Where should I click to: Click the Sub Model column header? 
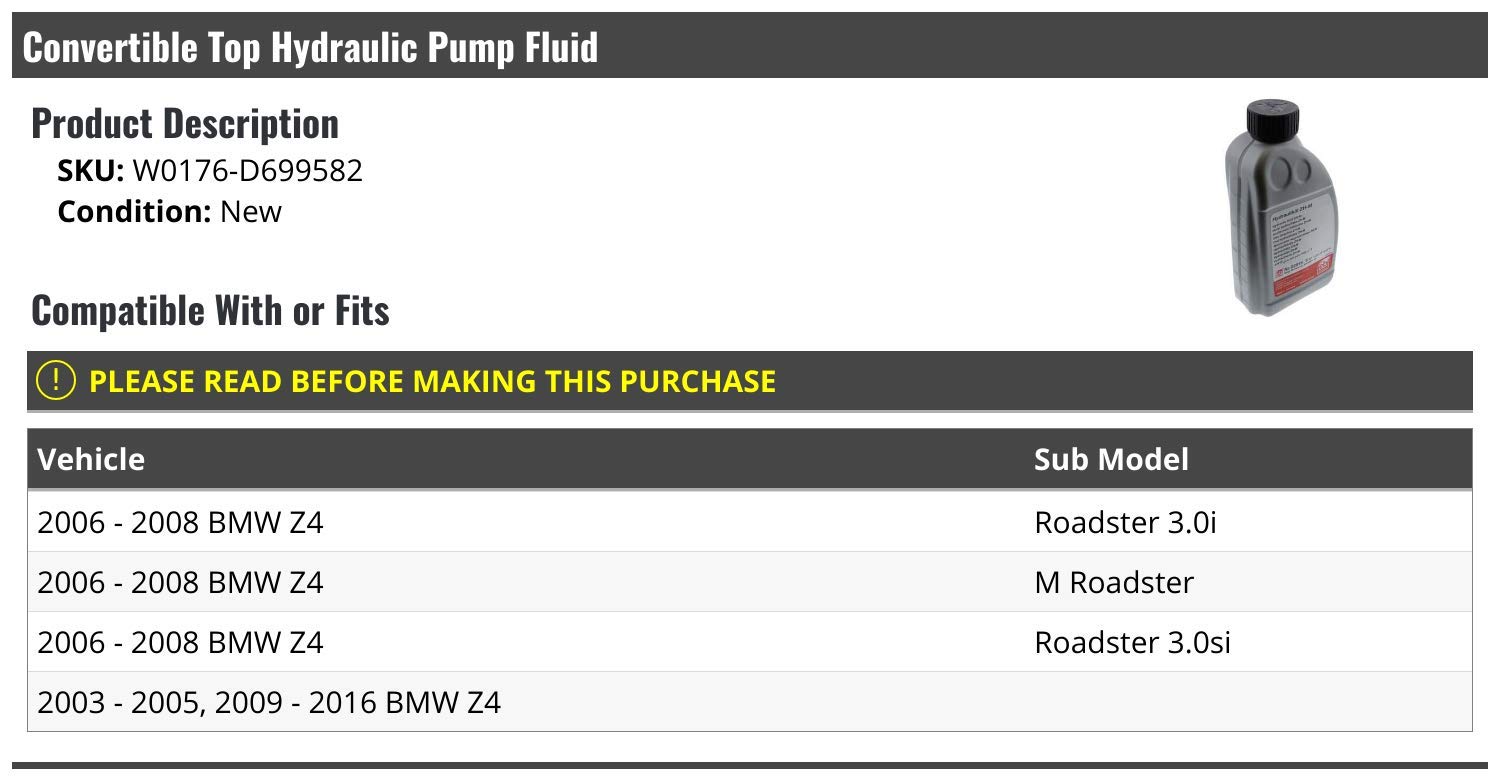(x=1111, y=459)
